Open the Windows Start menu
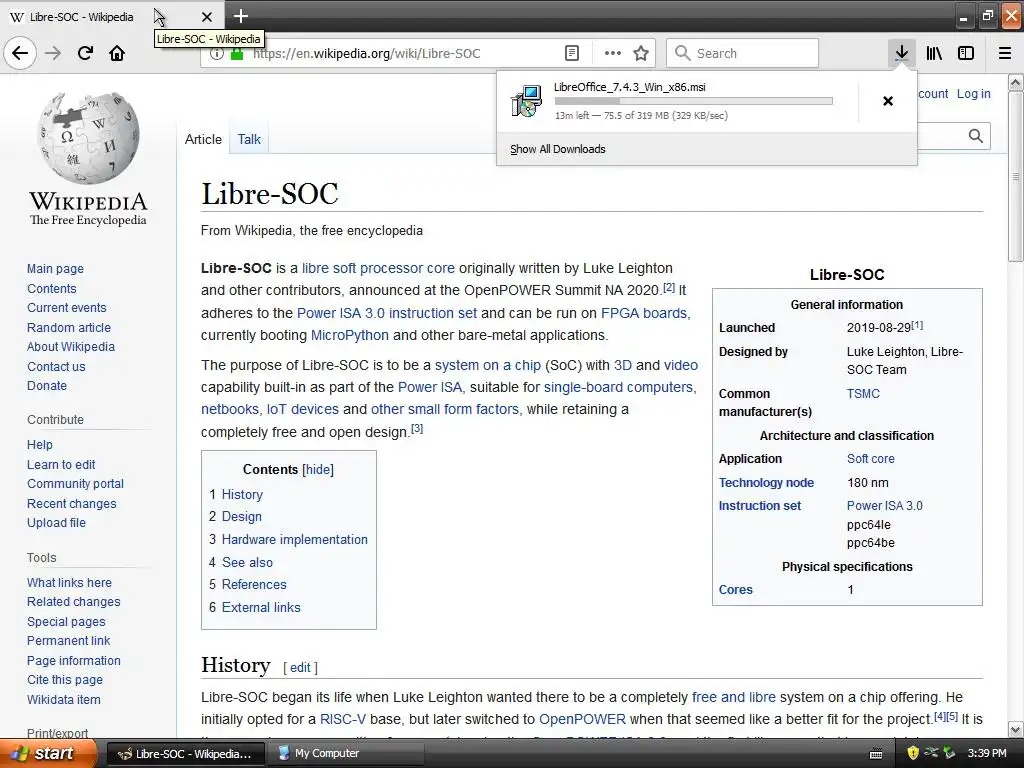Screen dimensions: 1024x768 tap(48, 753)
